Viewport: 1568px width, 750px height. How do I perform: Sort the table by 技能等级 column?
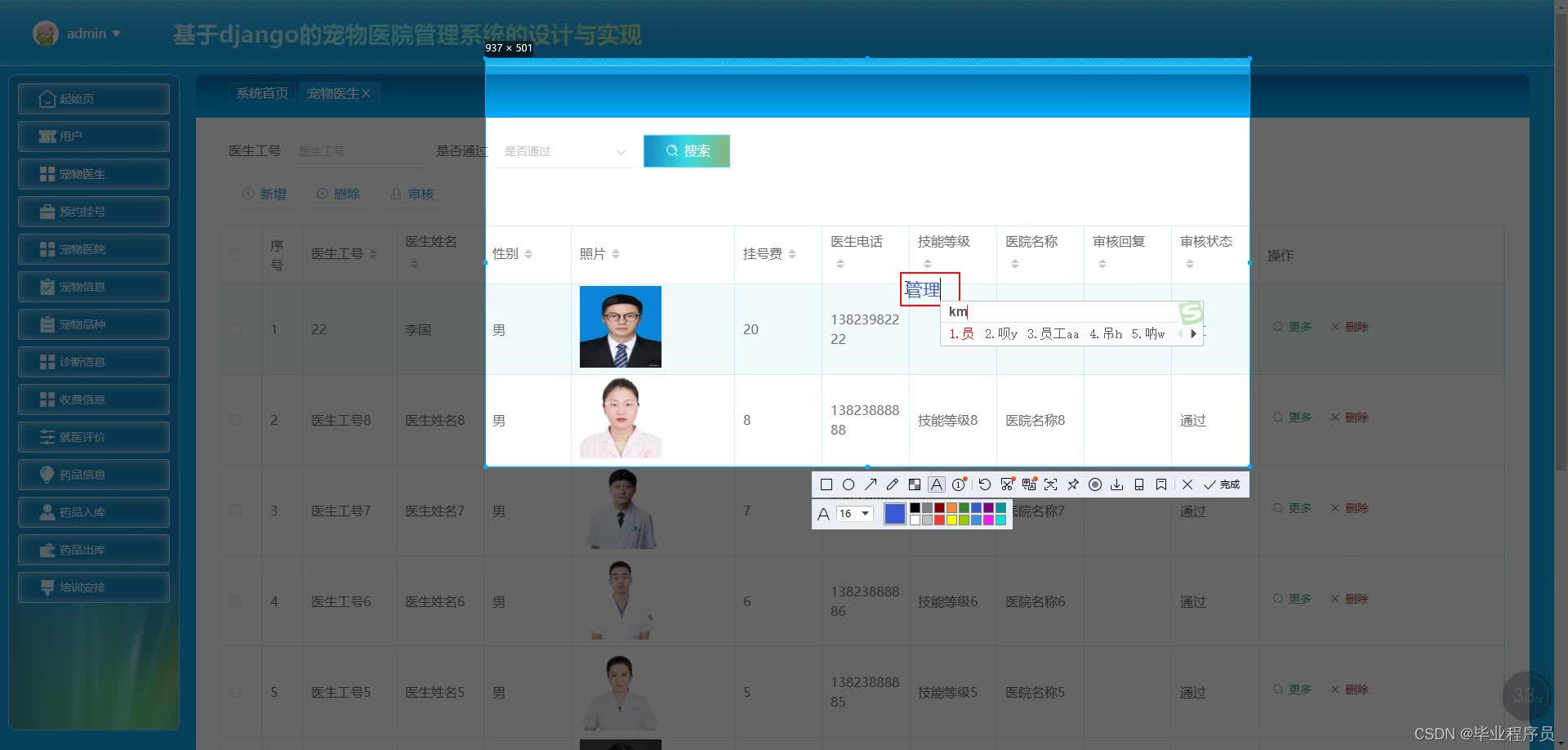(x=928, y=264)
